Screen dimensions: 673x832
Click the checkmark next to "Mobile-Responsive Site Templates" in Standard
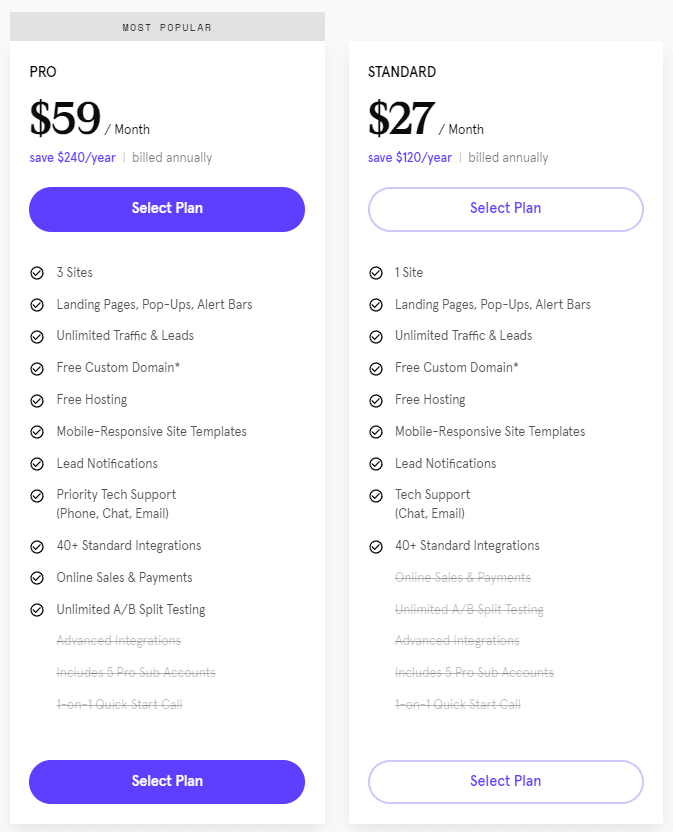click(x=376, y=431)
